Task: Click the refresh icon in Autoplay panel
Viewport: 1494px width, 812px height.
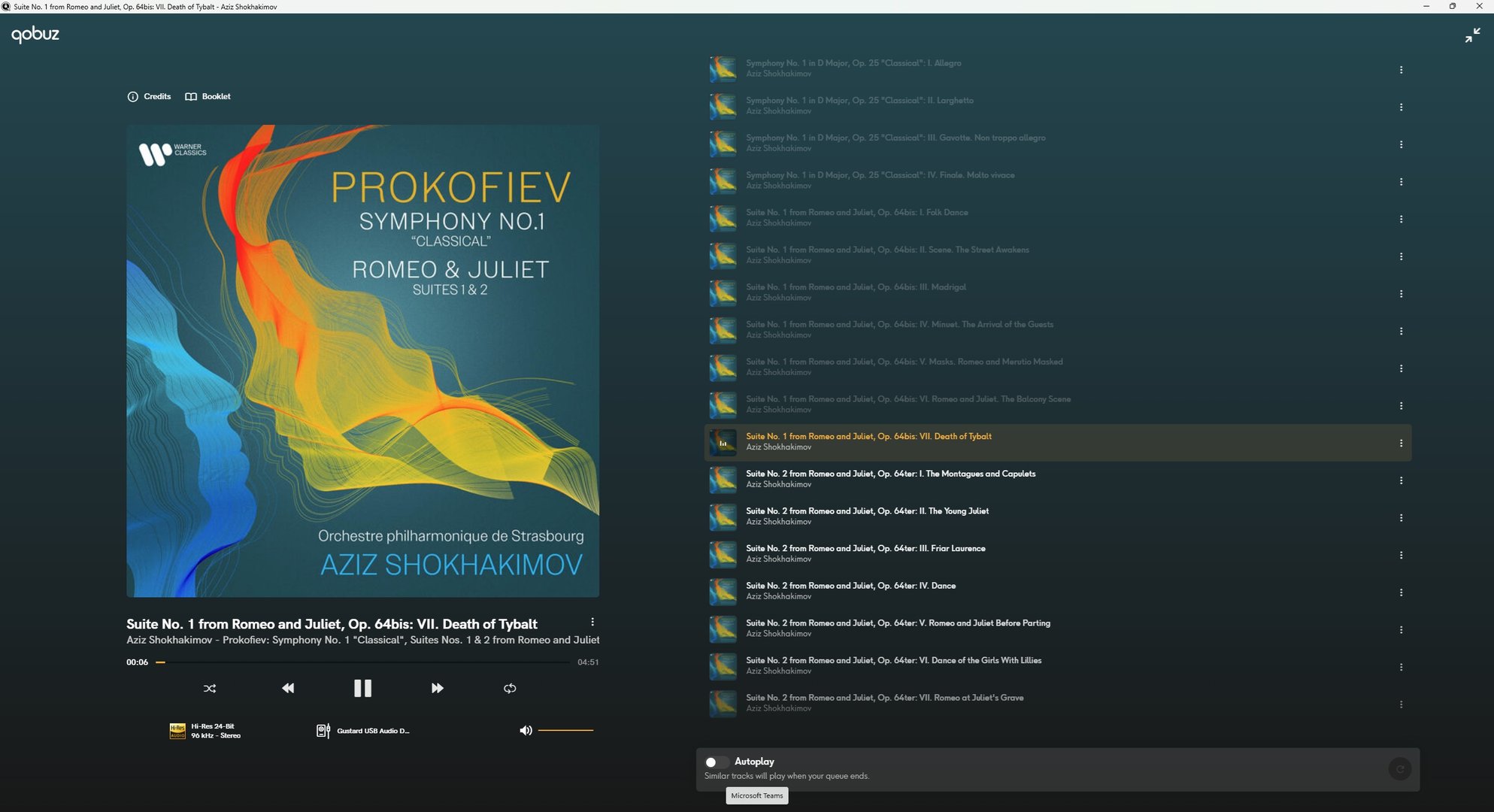Action: (1399, 769)
